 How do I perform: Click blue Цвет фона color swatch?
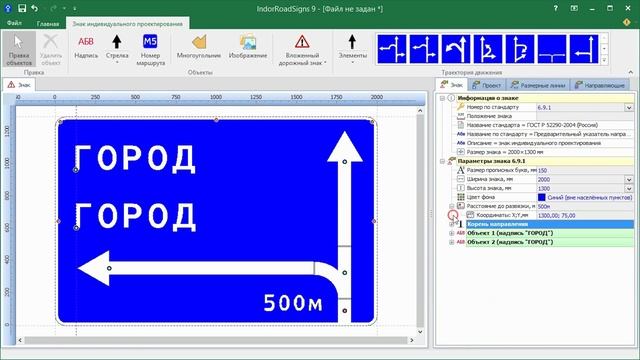[x=541, y=197]
